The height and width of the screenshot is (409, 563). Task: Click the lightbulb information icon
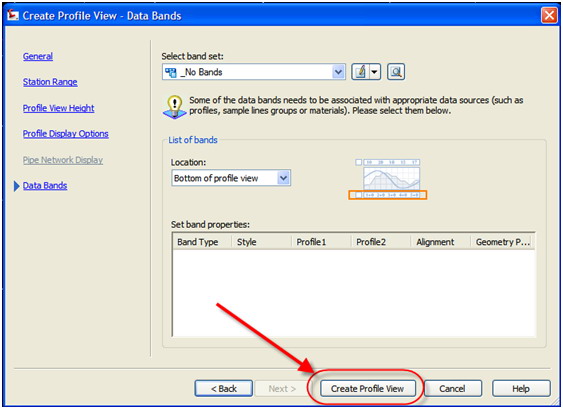175,107
